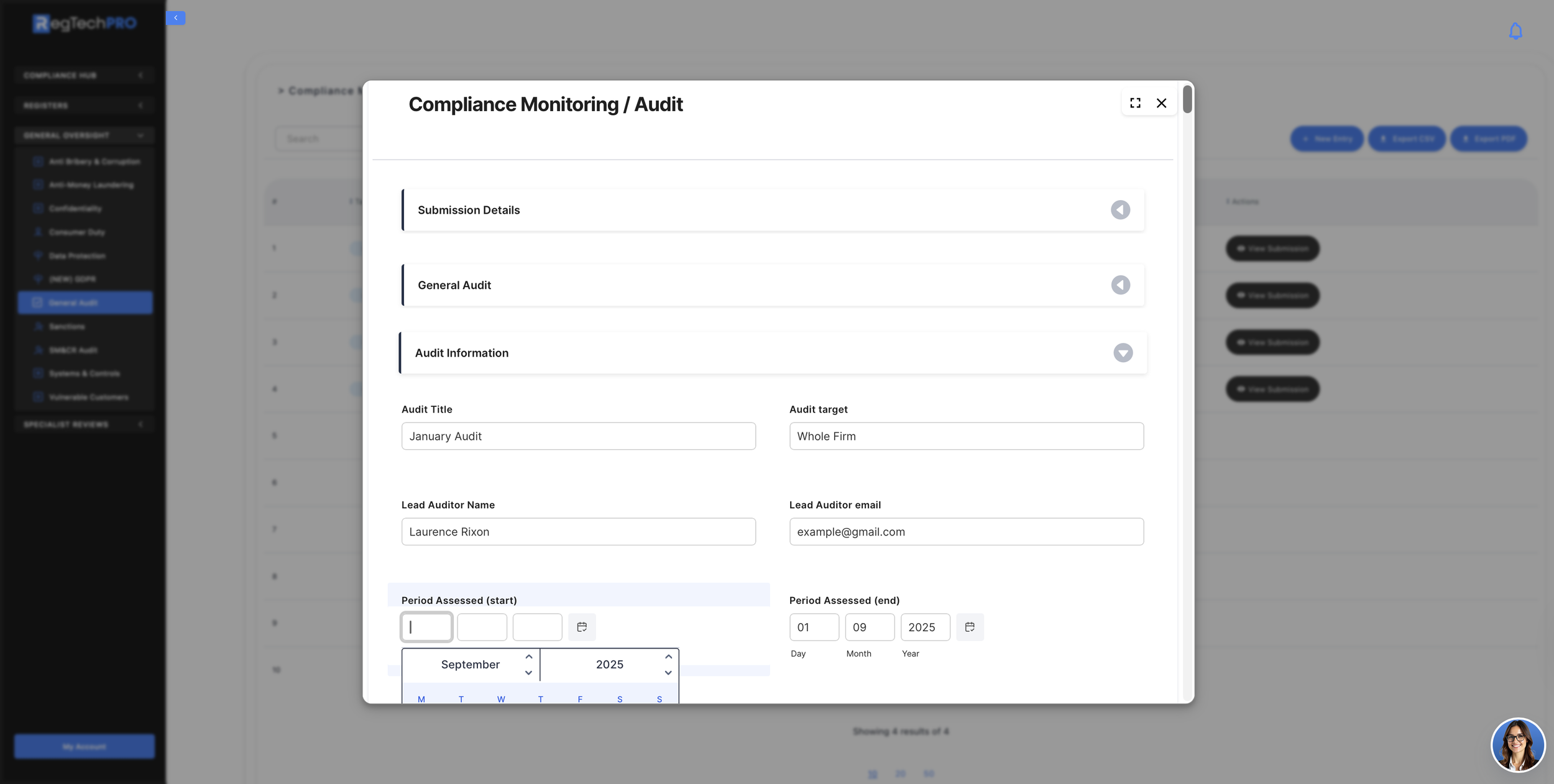Increase month with September up arrow

pos(528,657)
